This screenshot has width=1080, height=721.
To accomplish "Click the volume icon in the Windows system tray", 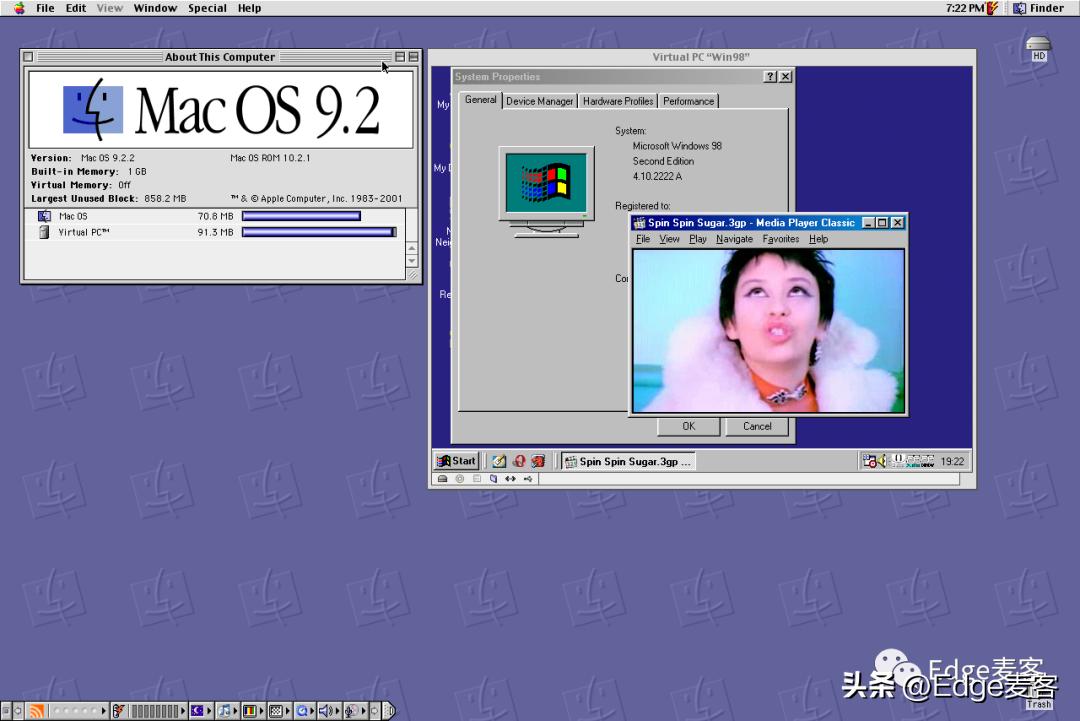I will [881, 461].
